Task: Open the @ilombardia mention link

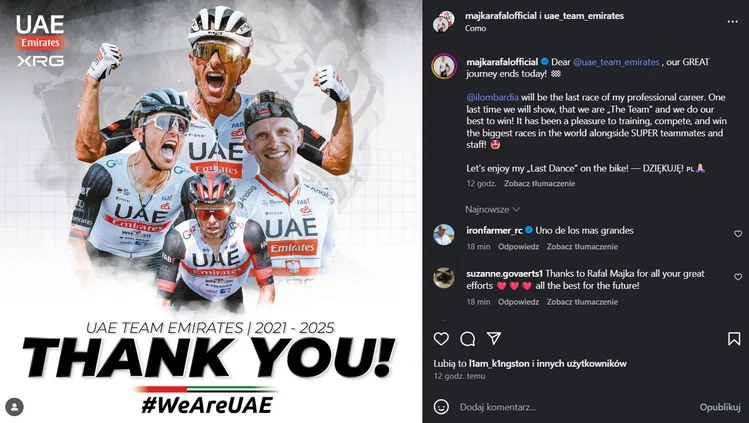Action: pos(492,97)
